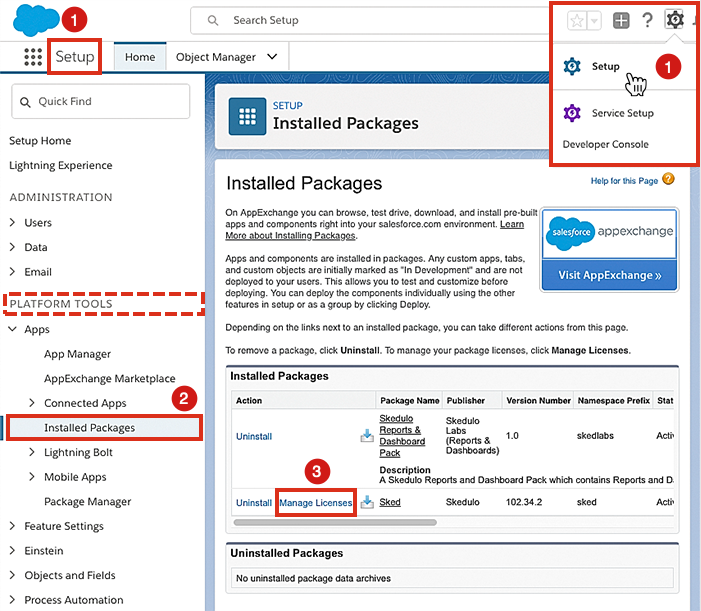Click the packages table horizontal scrollbar

pyautogui.click(x=335, y=522)
